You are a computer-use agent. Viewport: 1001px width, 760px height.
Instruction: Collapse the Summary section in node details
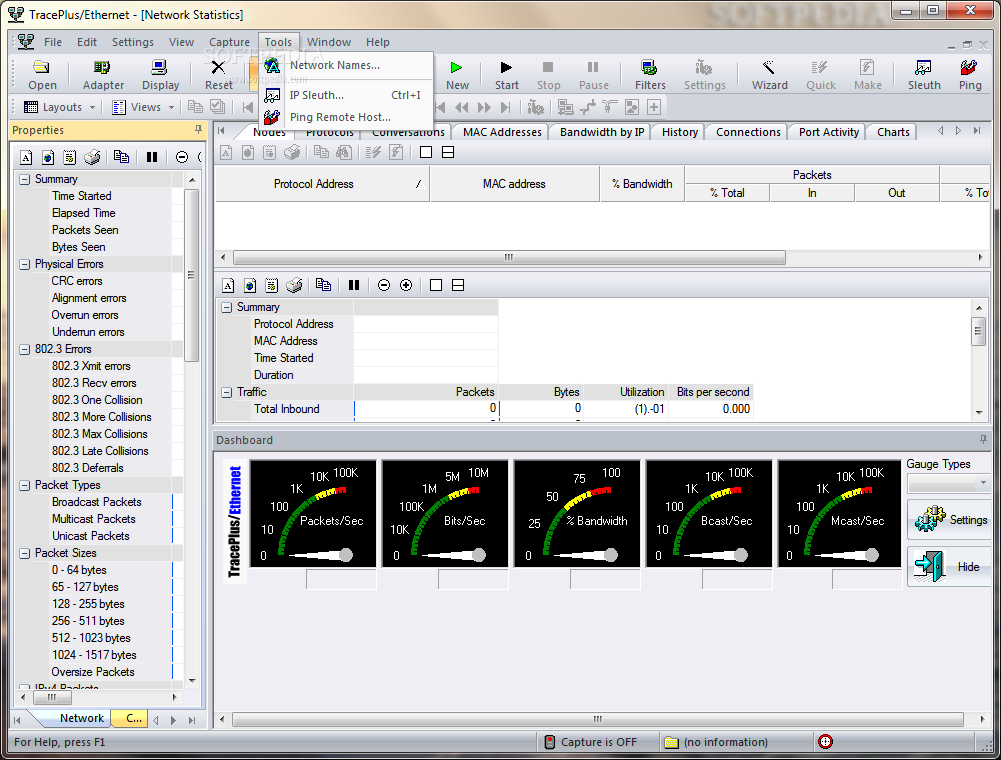tap(227, 307)
